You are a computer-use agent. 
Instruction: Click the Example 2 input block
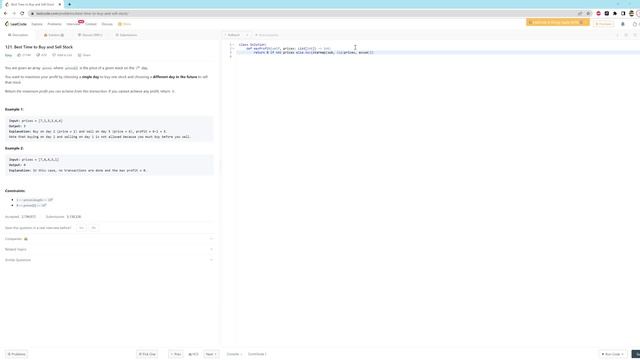pos(109,165)
